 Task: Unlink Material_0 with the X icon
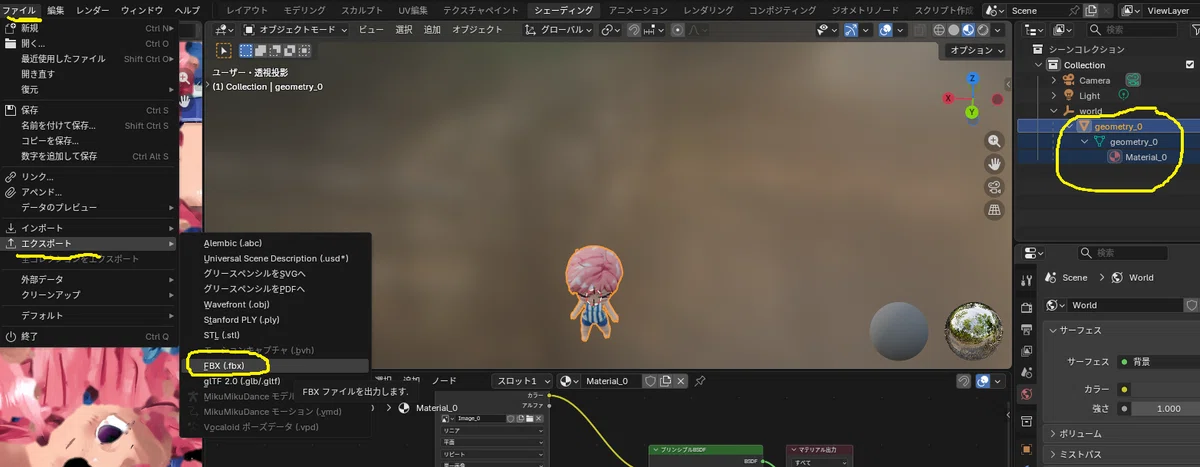pyautogui.click(x=681, y=381)
